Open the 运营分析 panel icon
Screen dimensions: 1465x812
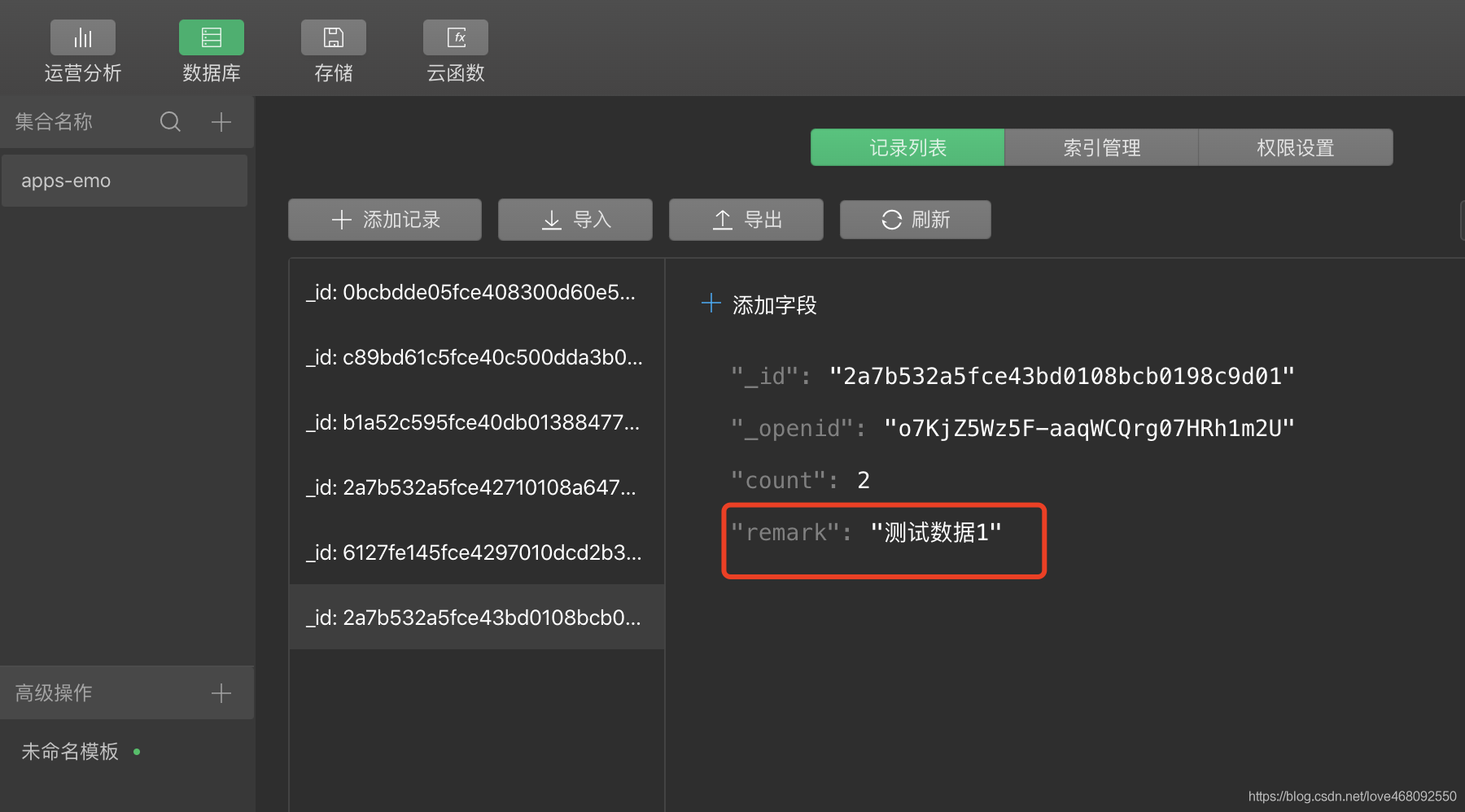pos(82,37)
